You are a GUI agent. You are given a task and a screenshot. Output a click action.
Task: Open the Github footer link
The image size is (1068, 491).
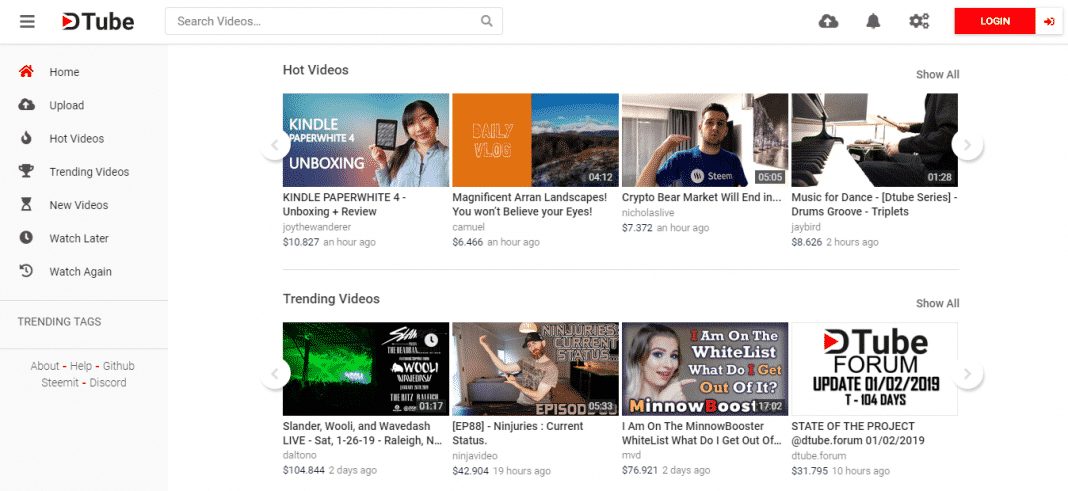click(118, 366)
